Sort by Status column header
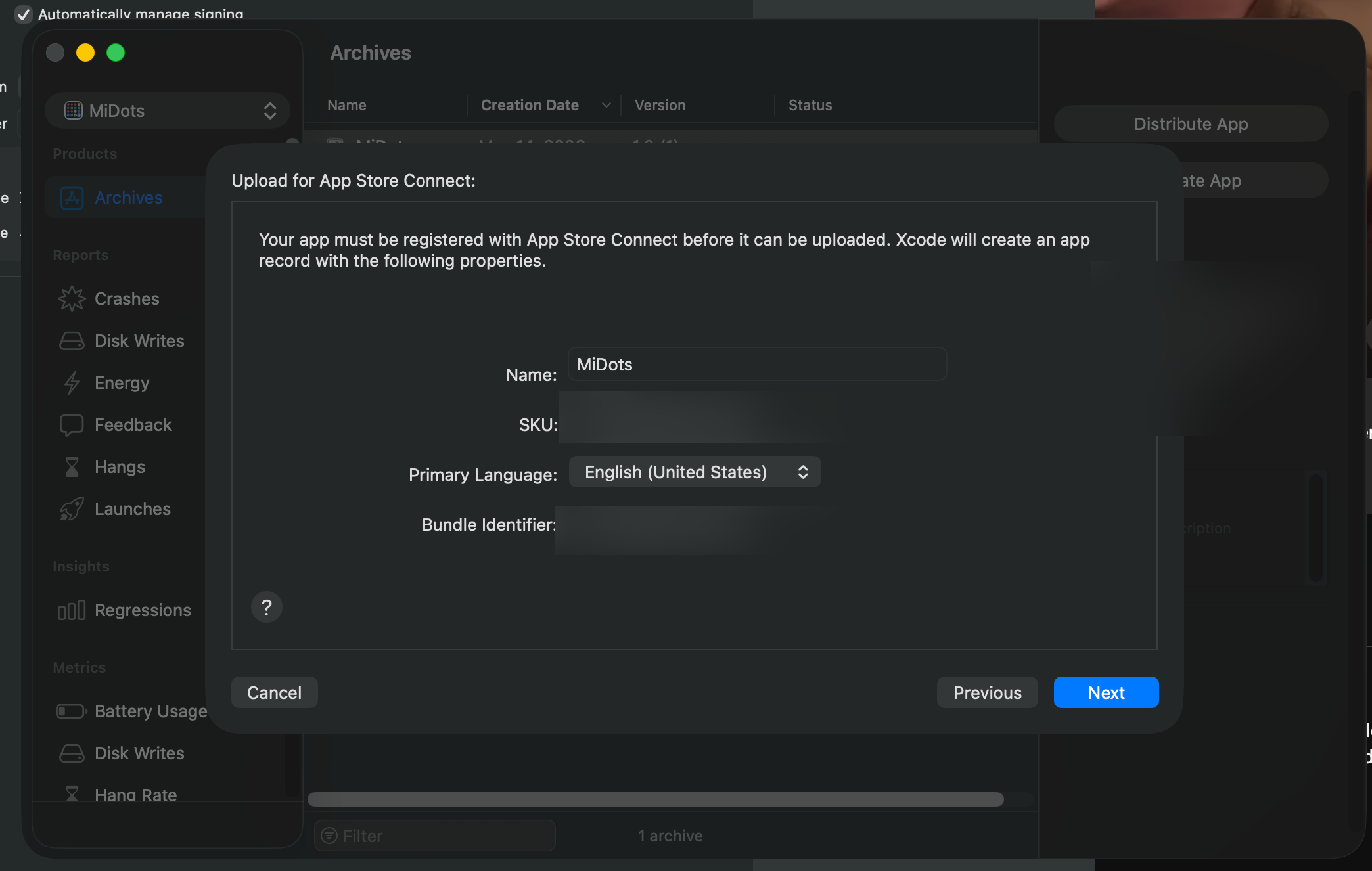The image size is (1372, 871). point(810,105)
